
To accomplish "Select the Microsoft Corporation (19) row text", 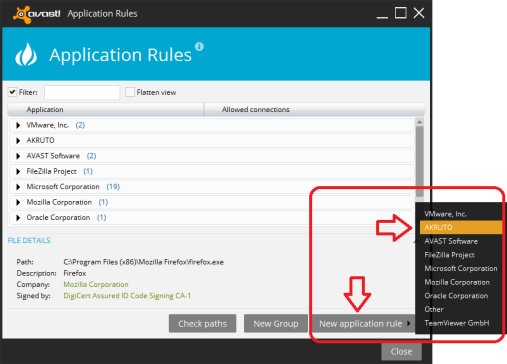I will click(x=73, y=187).
